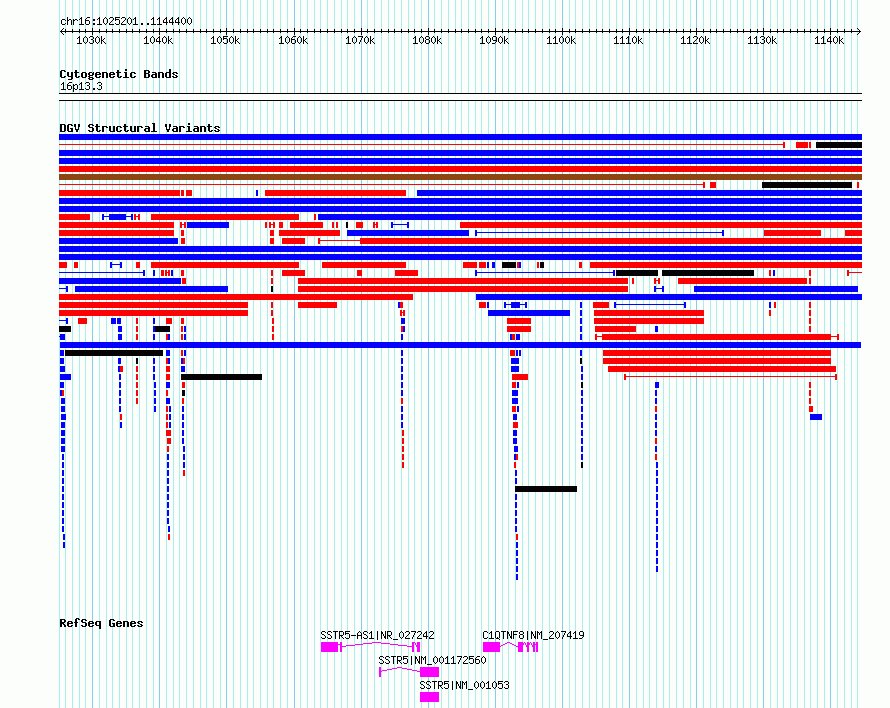Select the SSTR5|NM_001172560 gene label
Viewport: 890px width, 708px height.
(432, 660)
